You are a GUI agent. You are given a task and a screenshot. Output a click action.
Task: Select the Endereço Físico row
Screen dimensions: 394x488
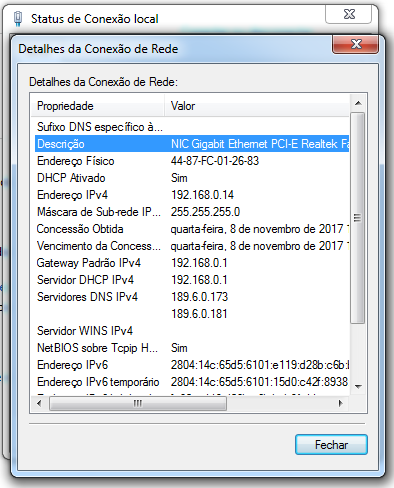(192, 161)
